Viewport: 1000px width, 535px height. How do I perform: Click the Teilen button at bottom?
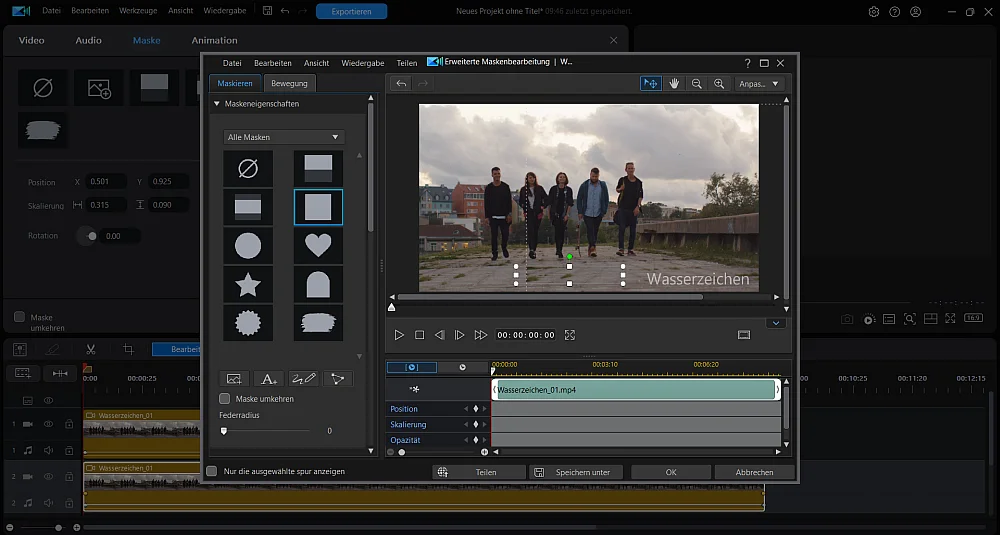pyautogui.click(x=478, y=472)
